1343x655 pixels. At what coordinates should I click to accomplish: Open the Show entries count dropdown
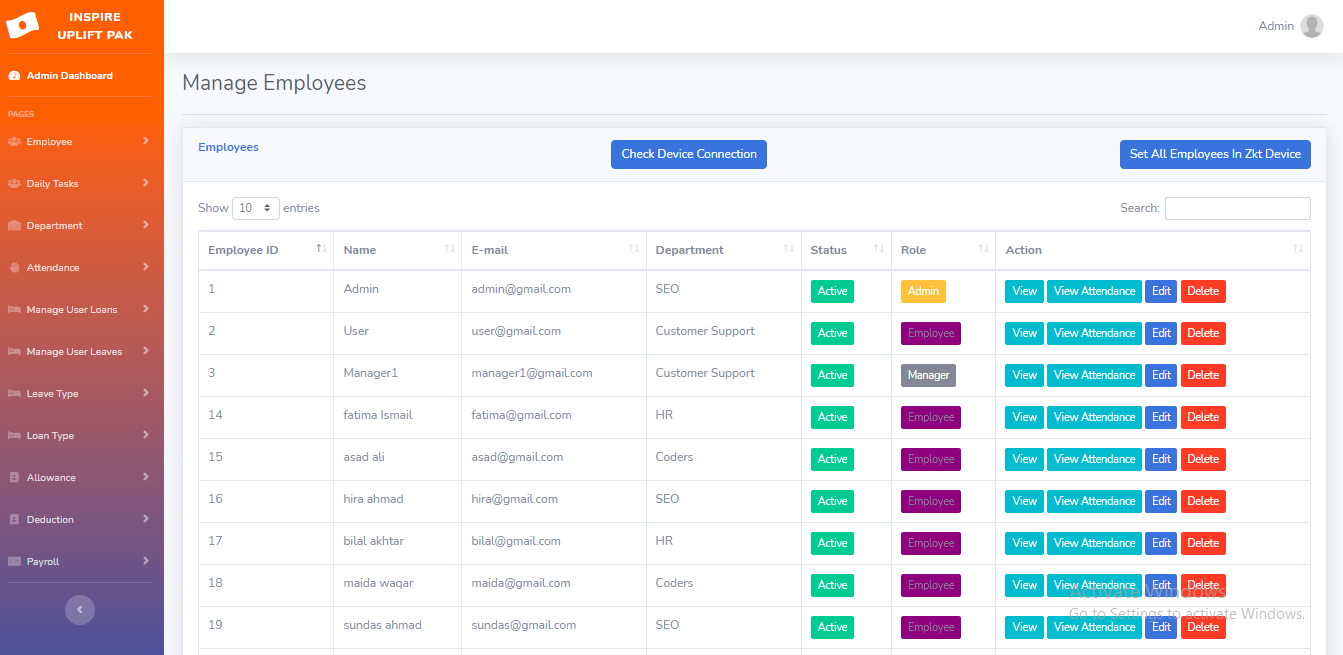pos(256,208)
